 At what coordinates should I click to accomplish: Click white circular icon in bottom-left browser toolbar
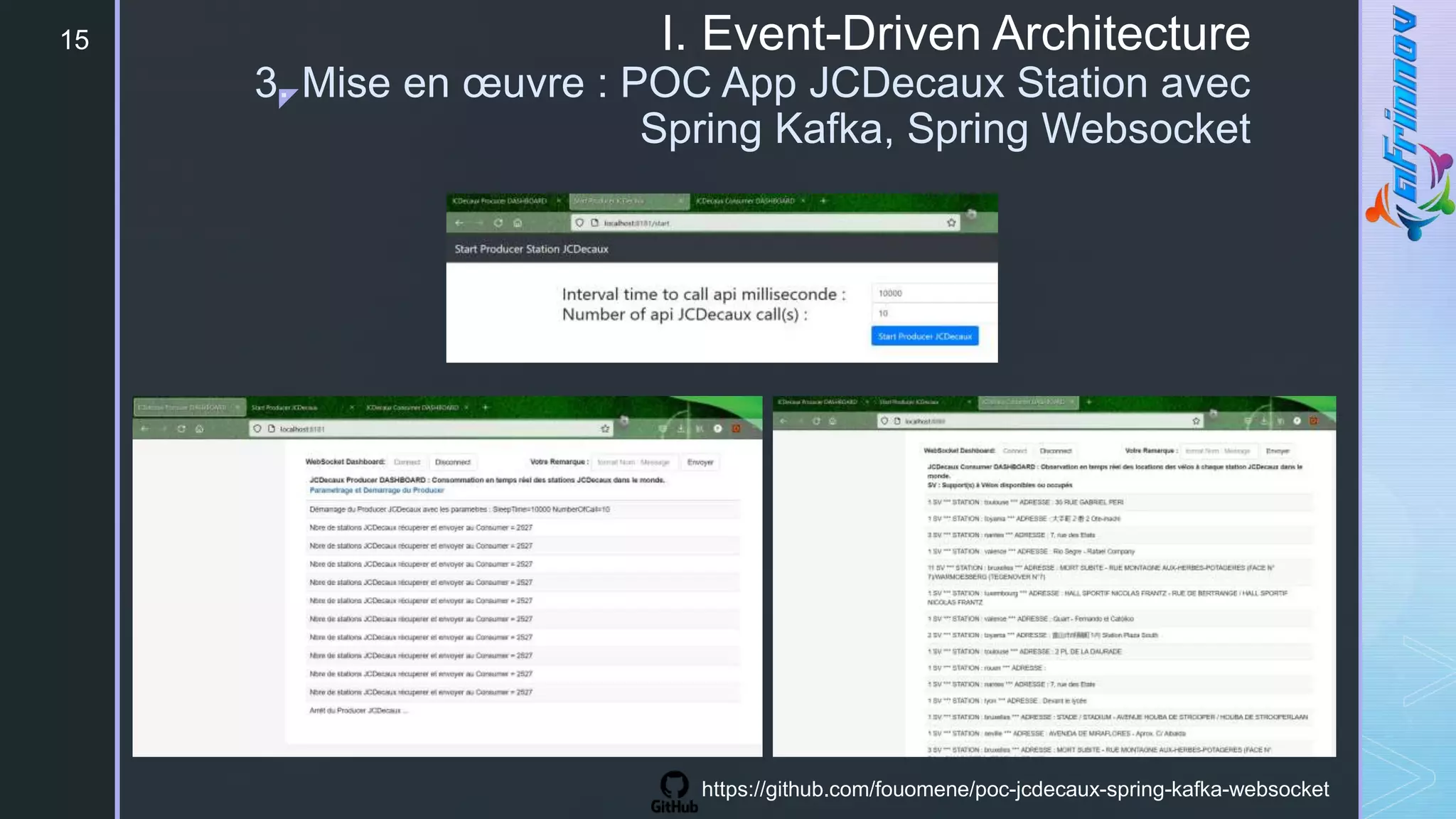[718, 429]
